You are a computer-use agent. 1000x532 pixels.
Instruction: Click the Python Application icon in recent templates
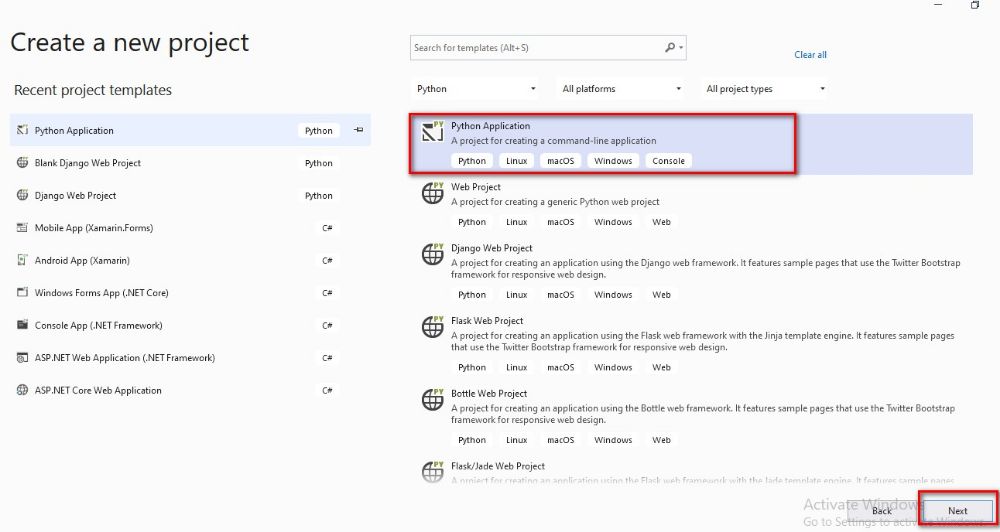click(22, 130)
